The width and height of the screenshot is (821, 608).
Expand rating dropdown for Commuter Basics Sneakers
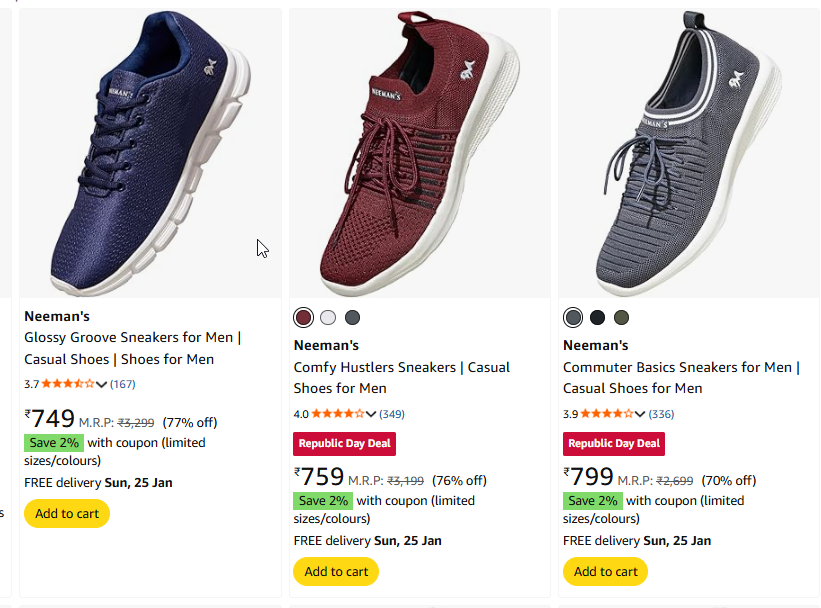point(641,414)
